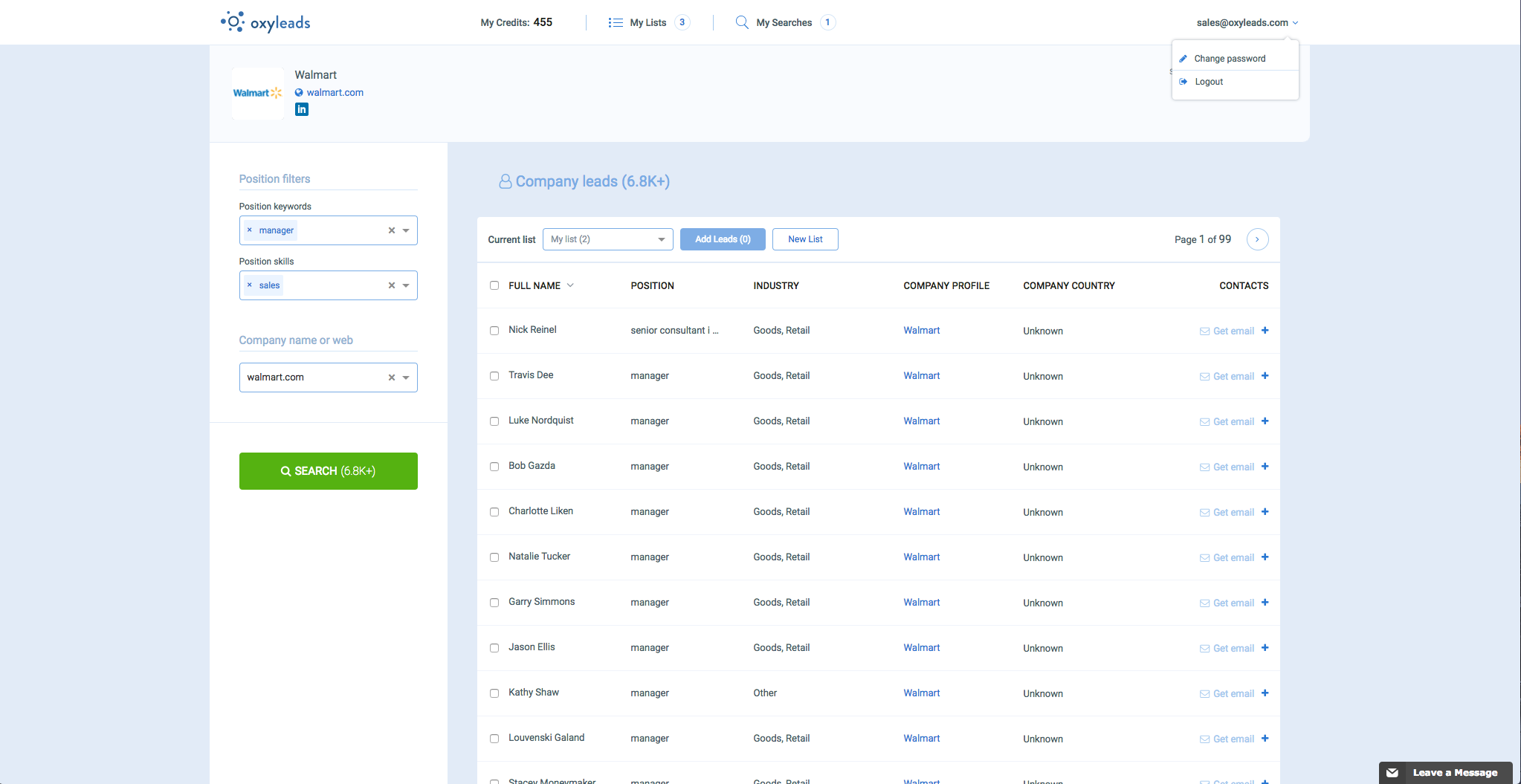Create a list with New List button
Screen dimensions: 1521x784
pyautogui.click(x=805, y=239)
